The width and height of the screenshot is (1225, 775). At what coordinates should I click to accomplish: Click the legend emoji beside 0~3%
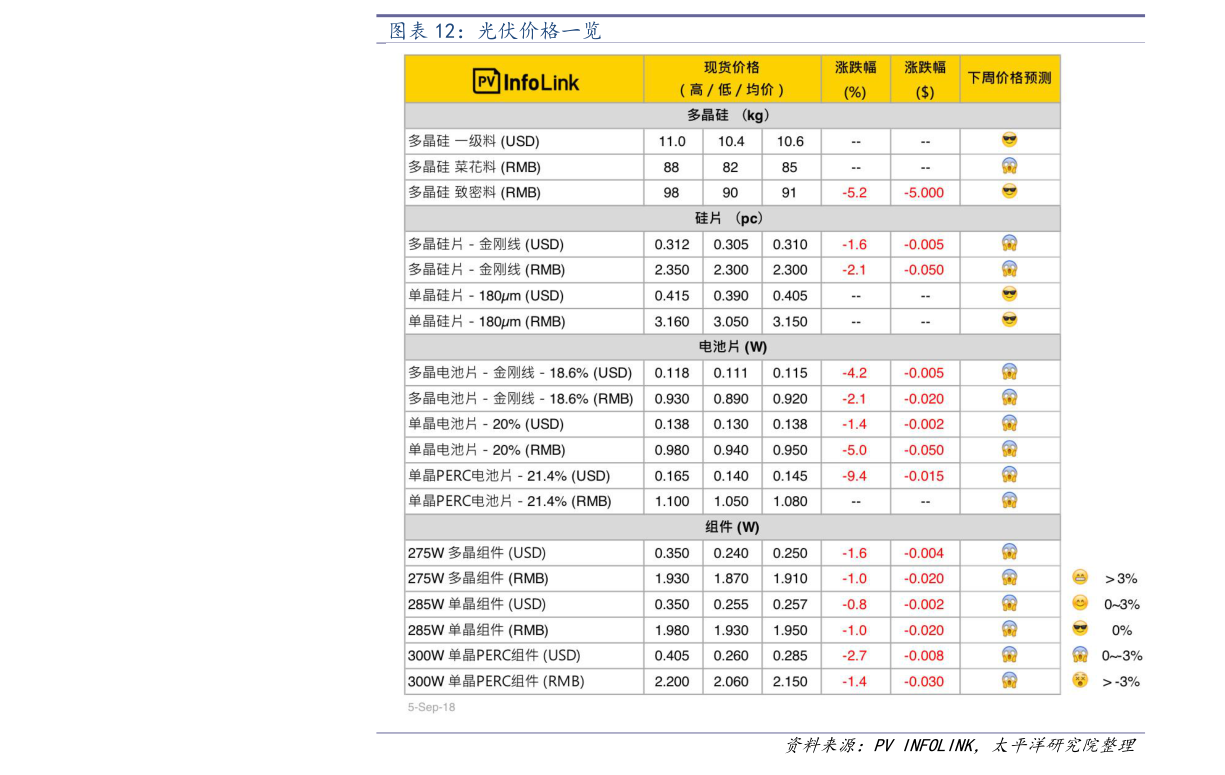click(1080, 603)
